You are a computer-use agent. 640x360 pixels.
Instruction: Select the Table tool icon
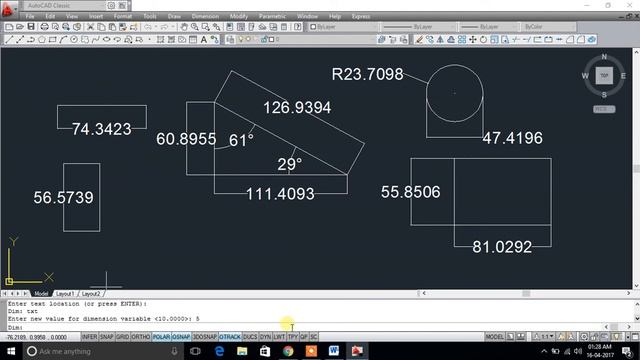[x=193, y=40]
